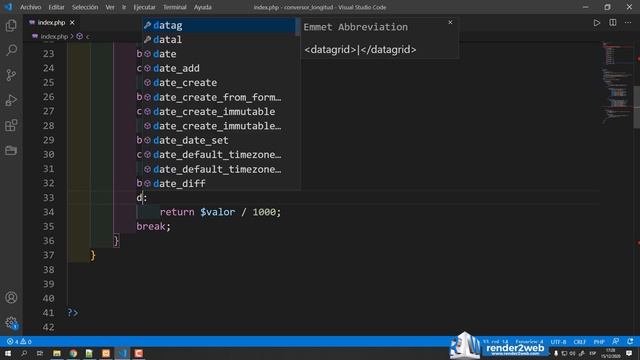Open the Selección menu
This screenshot has height=360, width=640.
pyautogui.click(x=85, y=7)
